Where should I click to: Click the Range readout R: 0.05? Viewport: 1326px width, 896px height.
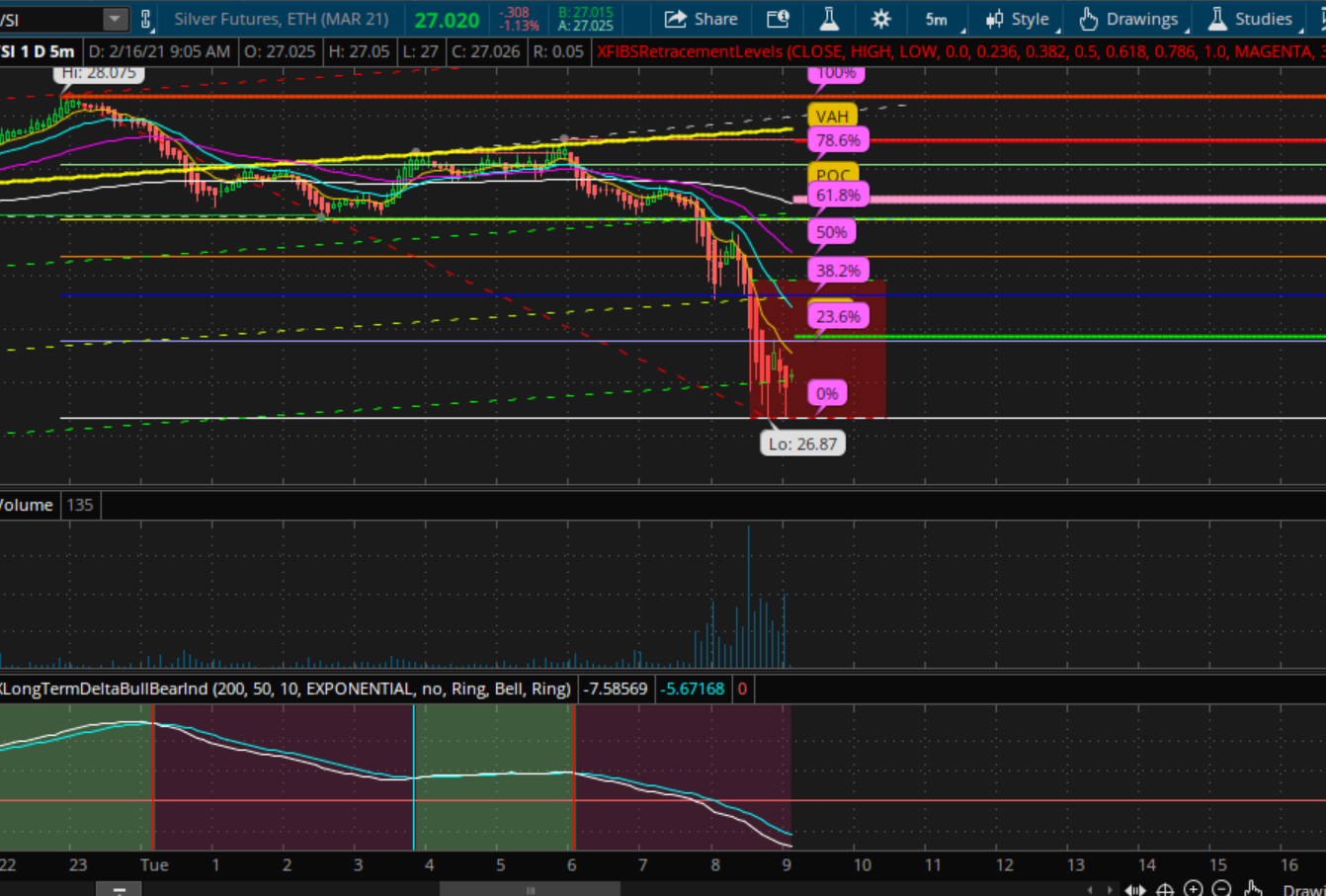(x=558, y=51)
